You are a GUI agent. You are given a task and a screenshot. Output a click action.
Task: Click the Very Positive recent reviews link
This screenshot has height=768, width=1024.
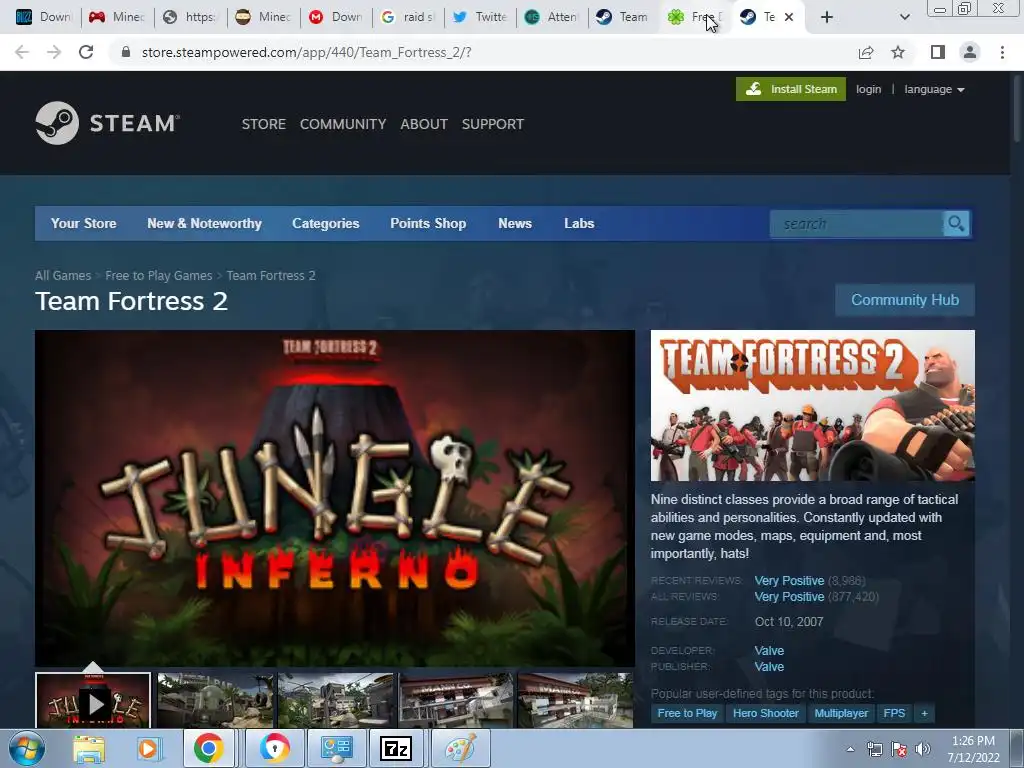point(789,581)
